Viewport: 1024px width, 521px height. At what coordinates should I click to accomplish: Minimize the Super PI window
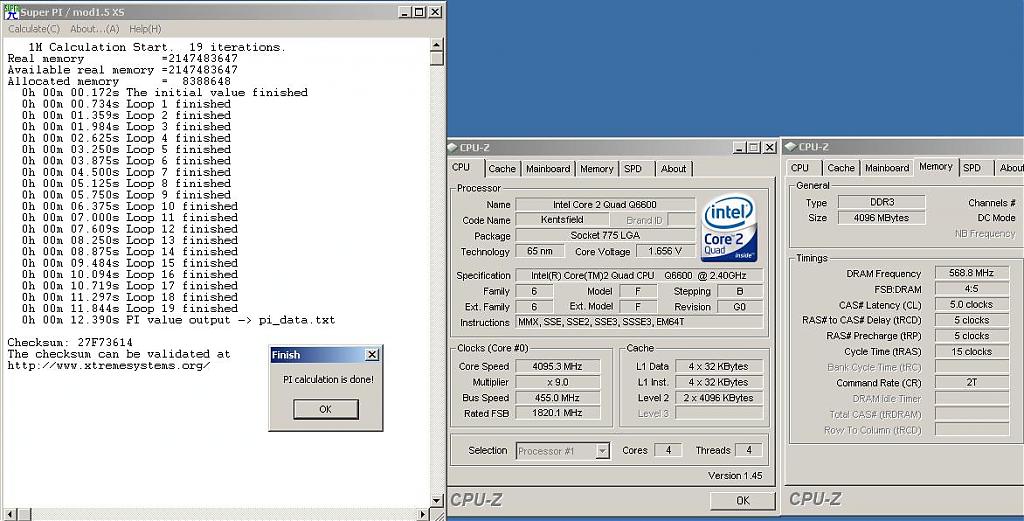pyautogui.click(x=404, y=12)
